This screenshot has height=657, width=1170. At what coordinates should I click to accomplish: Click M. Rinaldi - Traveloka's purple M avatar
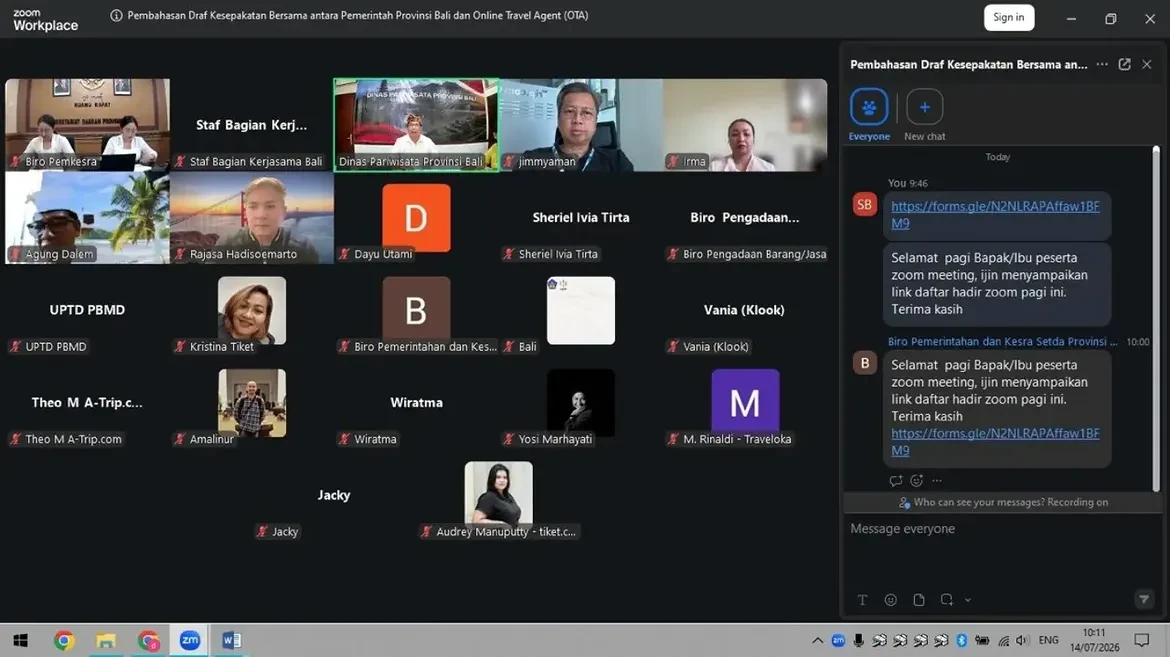click(745, 402)
